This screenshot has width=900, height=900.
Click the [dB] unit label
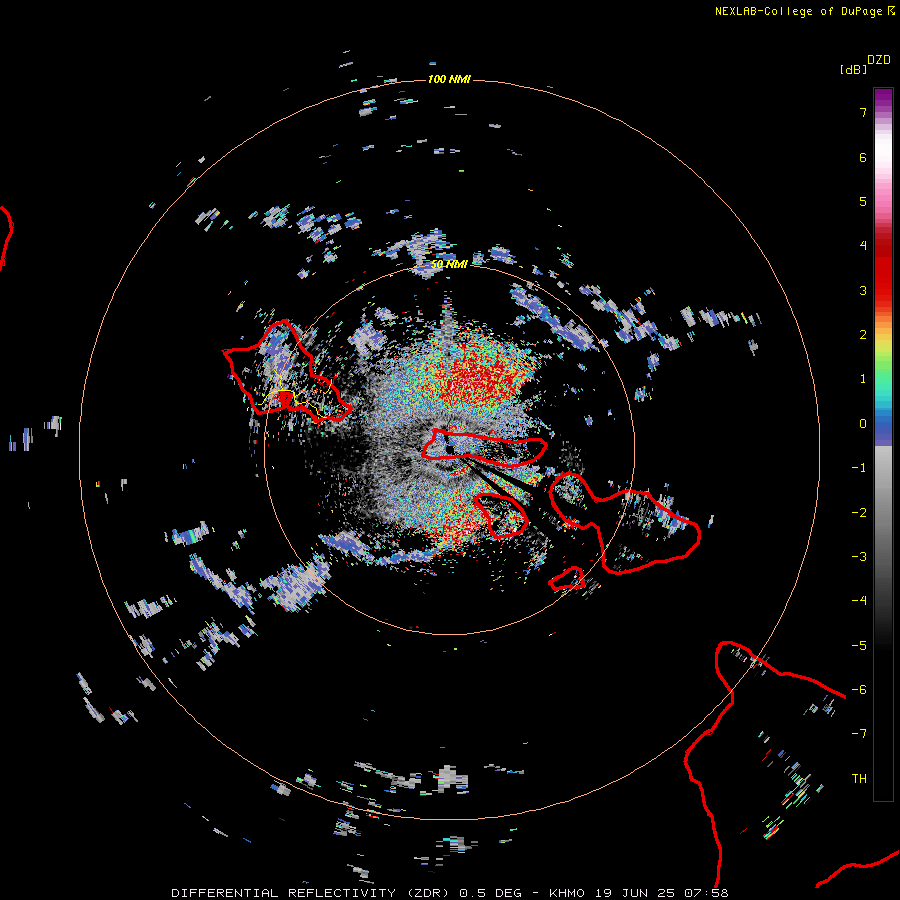pos(853,70)
